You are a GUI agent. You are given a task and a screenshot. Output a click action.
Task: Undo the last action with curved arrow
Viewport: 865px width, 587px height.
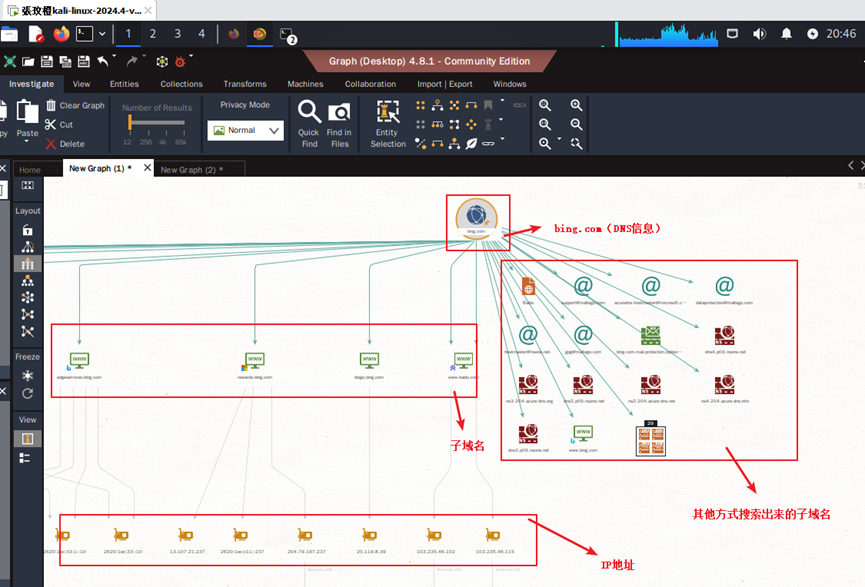tap(103, 61)
